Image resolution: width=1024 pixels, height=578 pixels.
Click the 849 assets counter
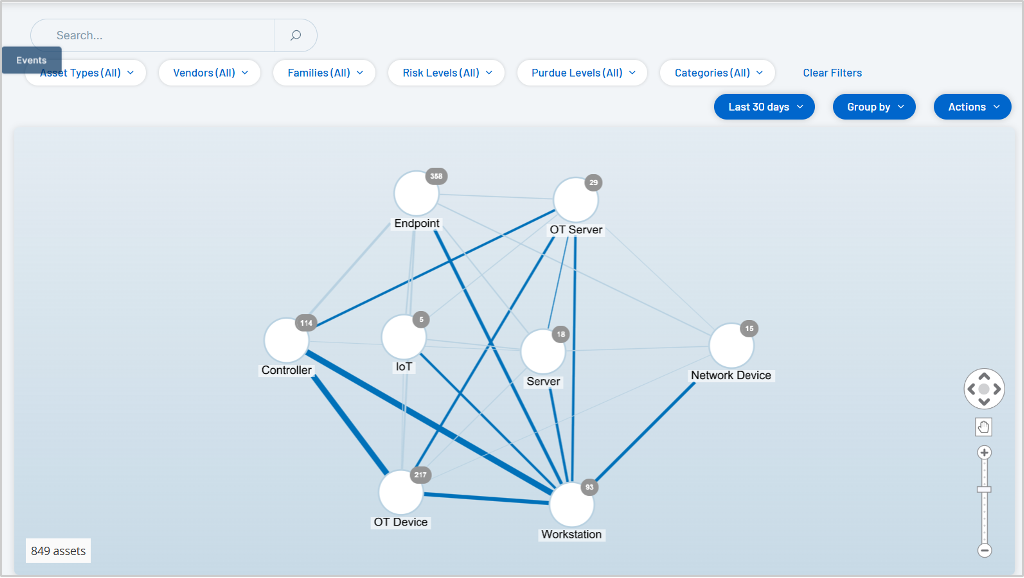tap(58, 551)
